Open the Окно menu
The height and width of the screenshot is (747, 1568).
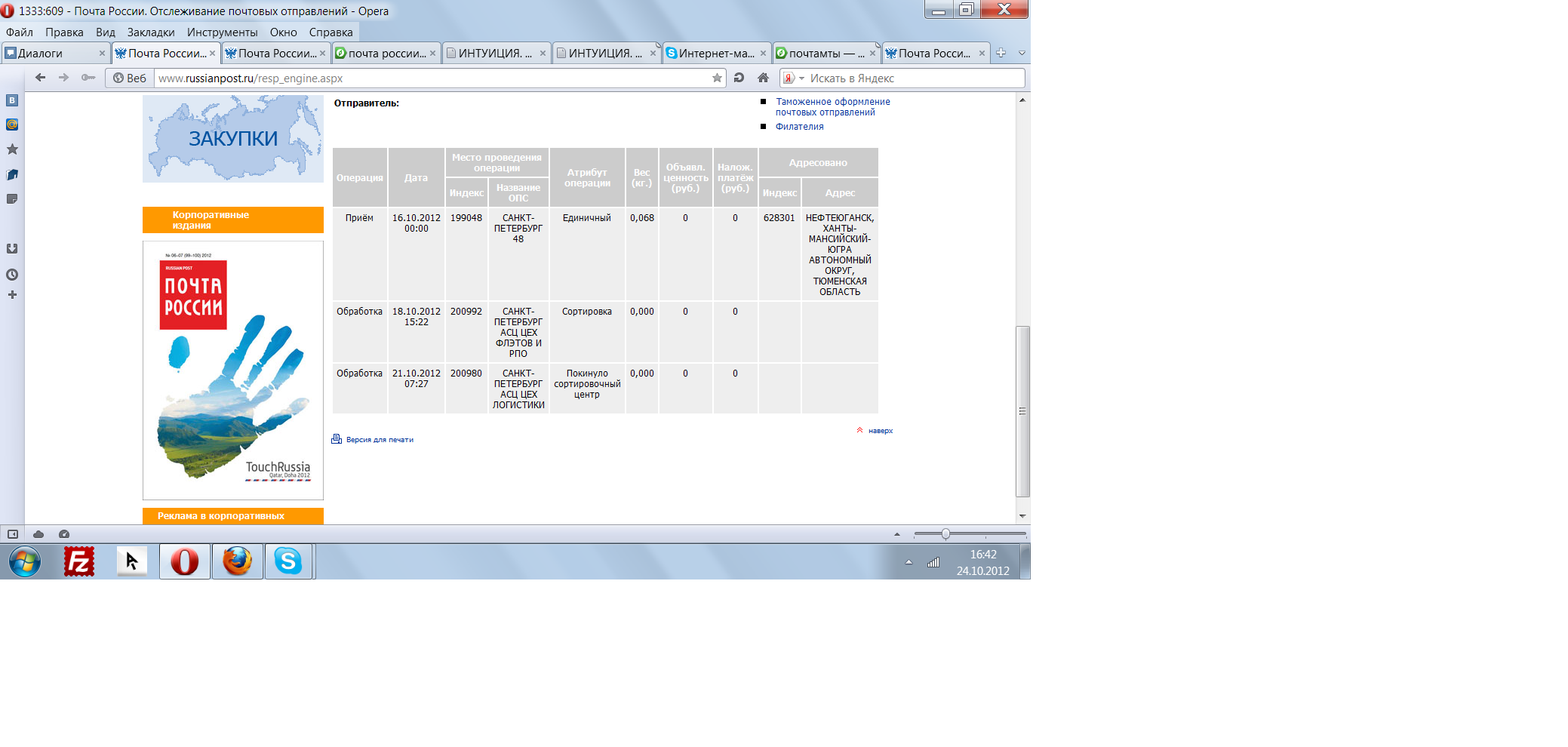tap(284, 32)
